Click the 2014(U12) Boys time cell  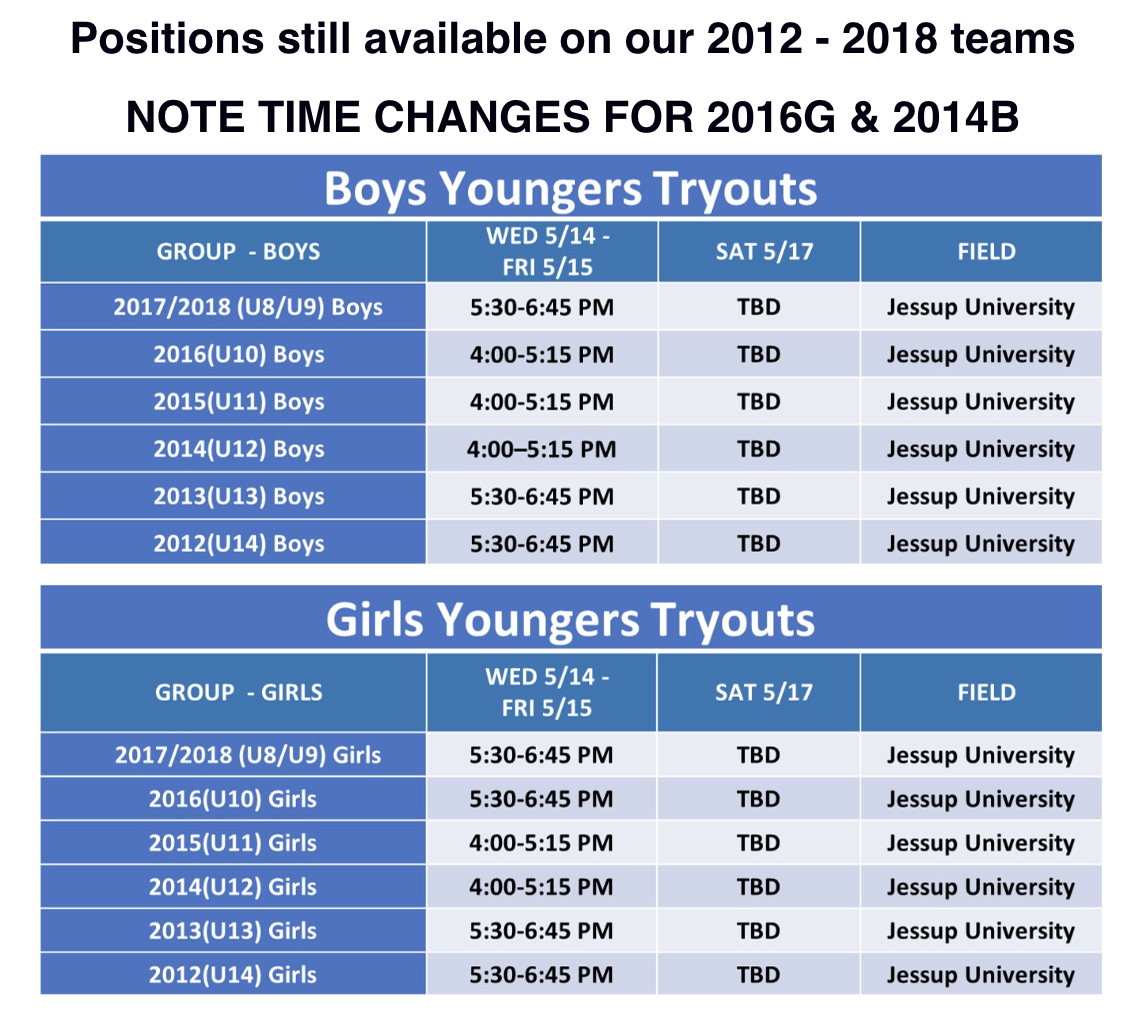click(541, 449)
